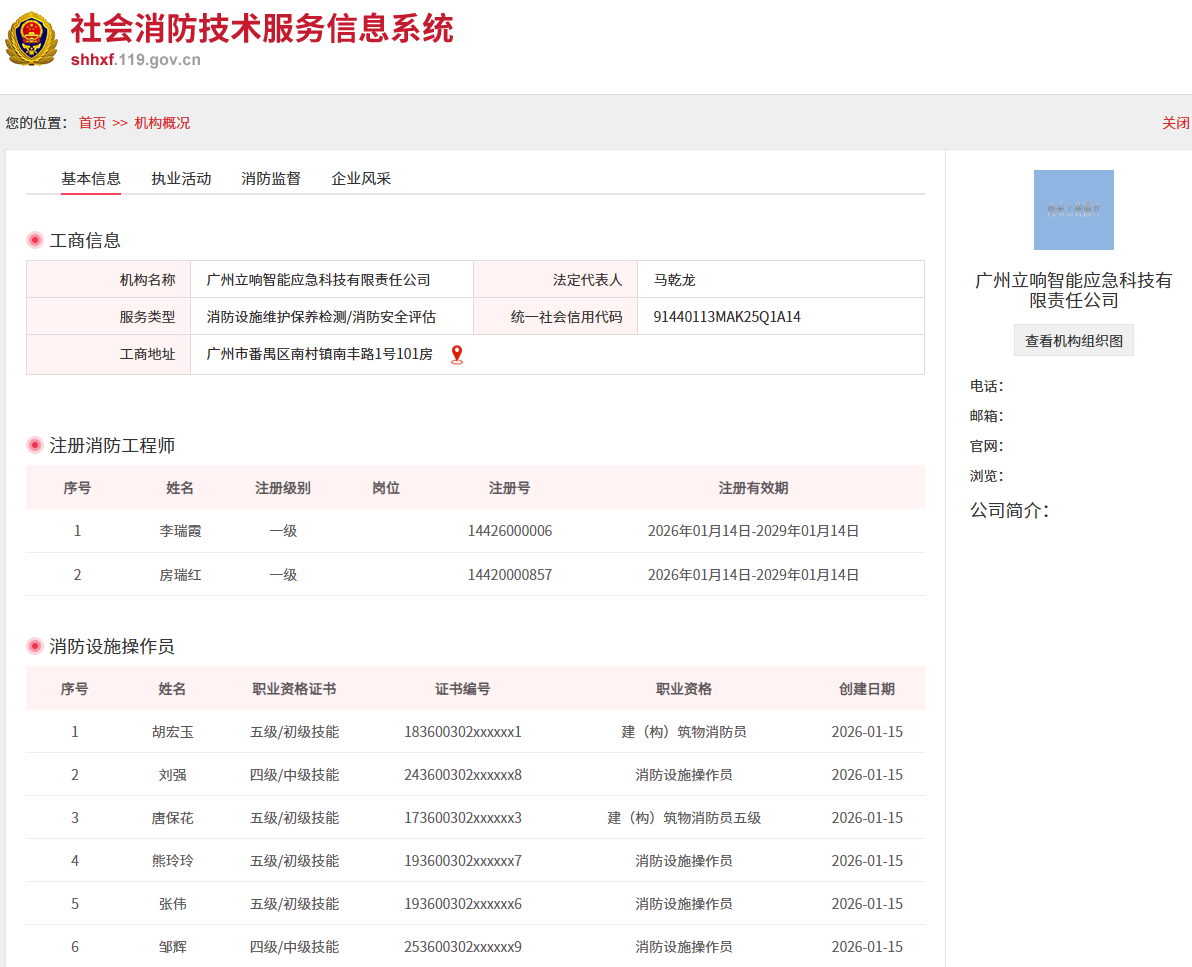The height and width of the screenshot is (967, 1192).
Task: Select registration number 14426000006
Action: tap(509, 531)
